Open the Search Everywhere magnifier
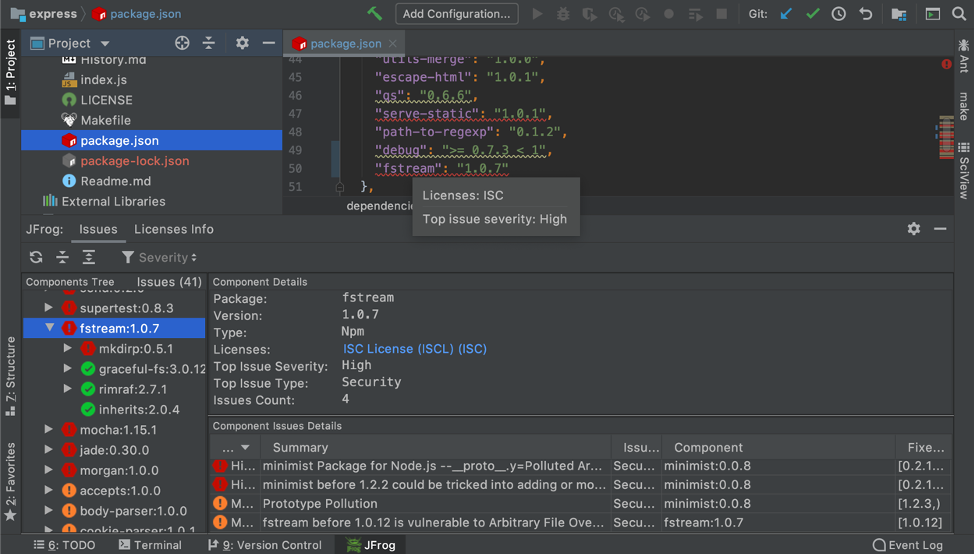Screen dimensions: 974x554 coord(959,14)
